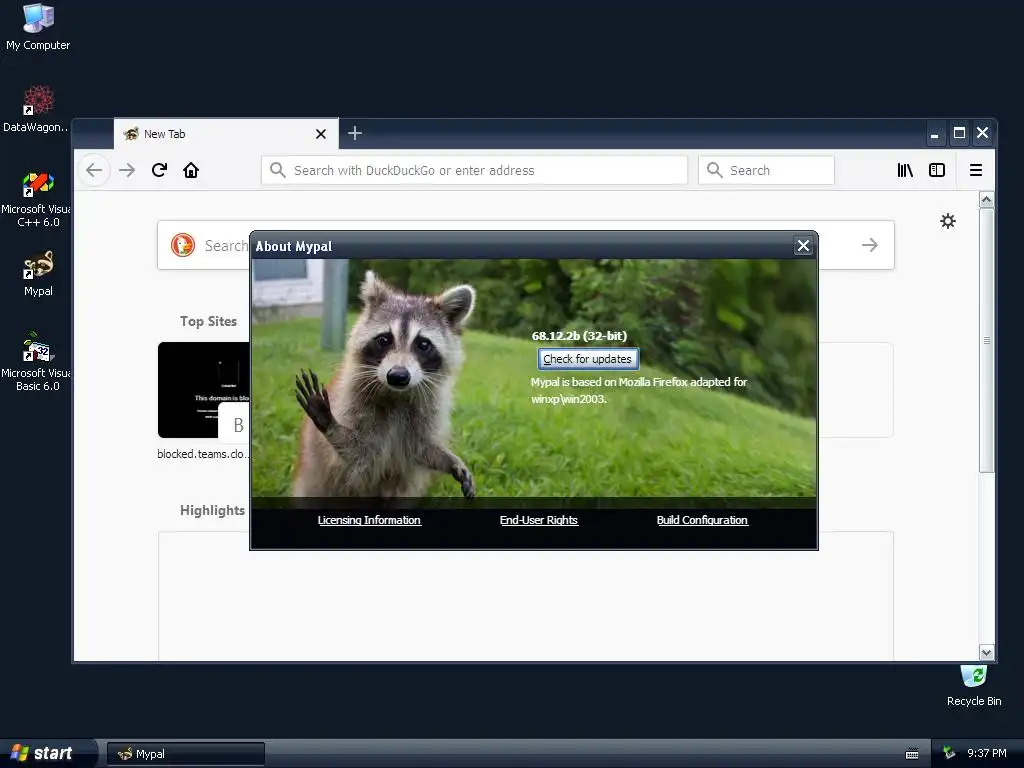Open the blocked.teams top site thumbnail
The width and height of the screenshot is (1024, 768).
[x=204, y=390]
